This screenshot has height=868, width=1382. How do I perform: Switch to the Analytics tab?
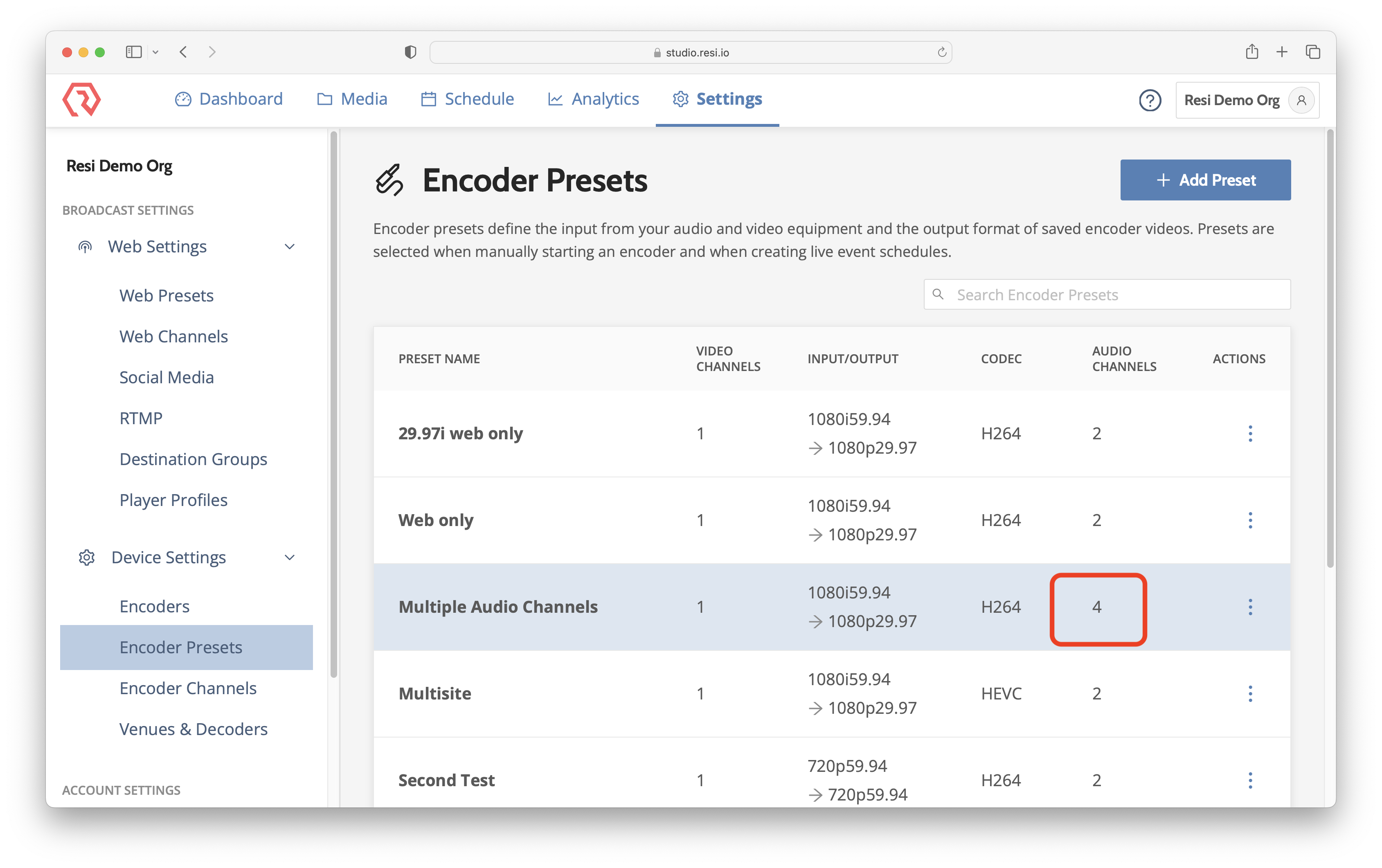click(x=594, y=99)
